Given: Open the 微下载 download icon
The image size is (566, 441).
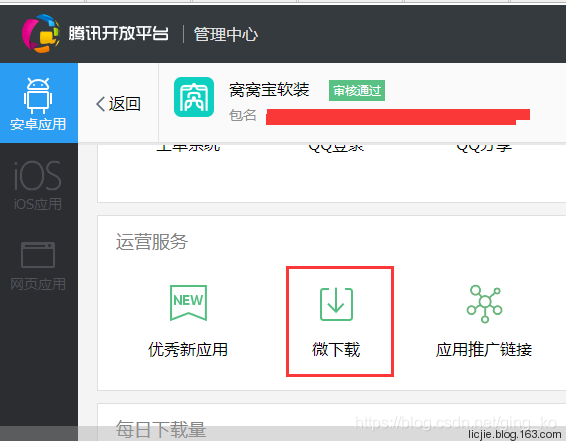Looking at the screenshot, I should click(x=336, y=304).
